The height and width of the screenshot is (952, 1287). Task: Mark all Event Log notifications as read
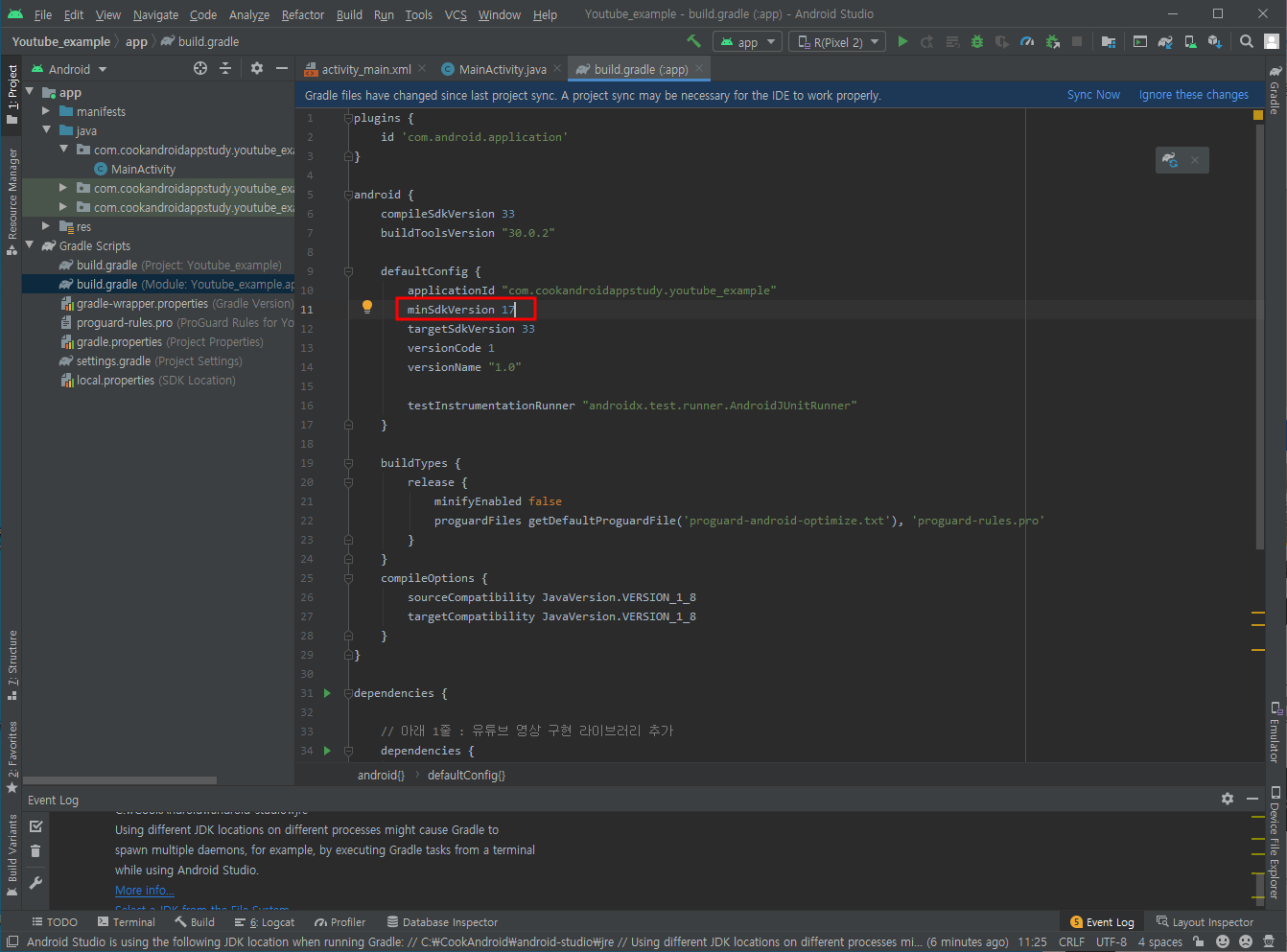click(35, 826)
